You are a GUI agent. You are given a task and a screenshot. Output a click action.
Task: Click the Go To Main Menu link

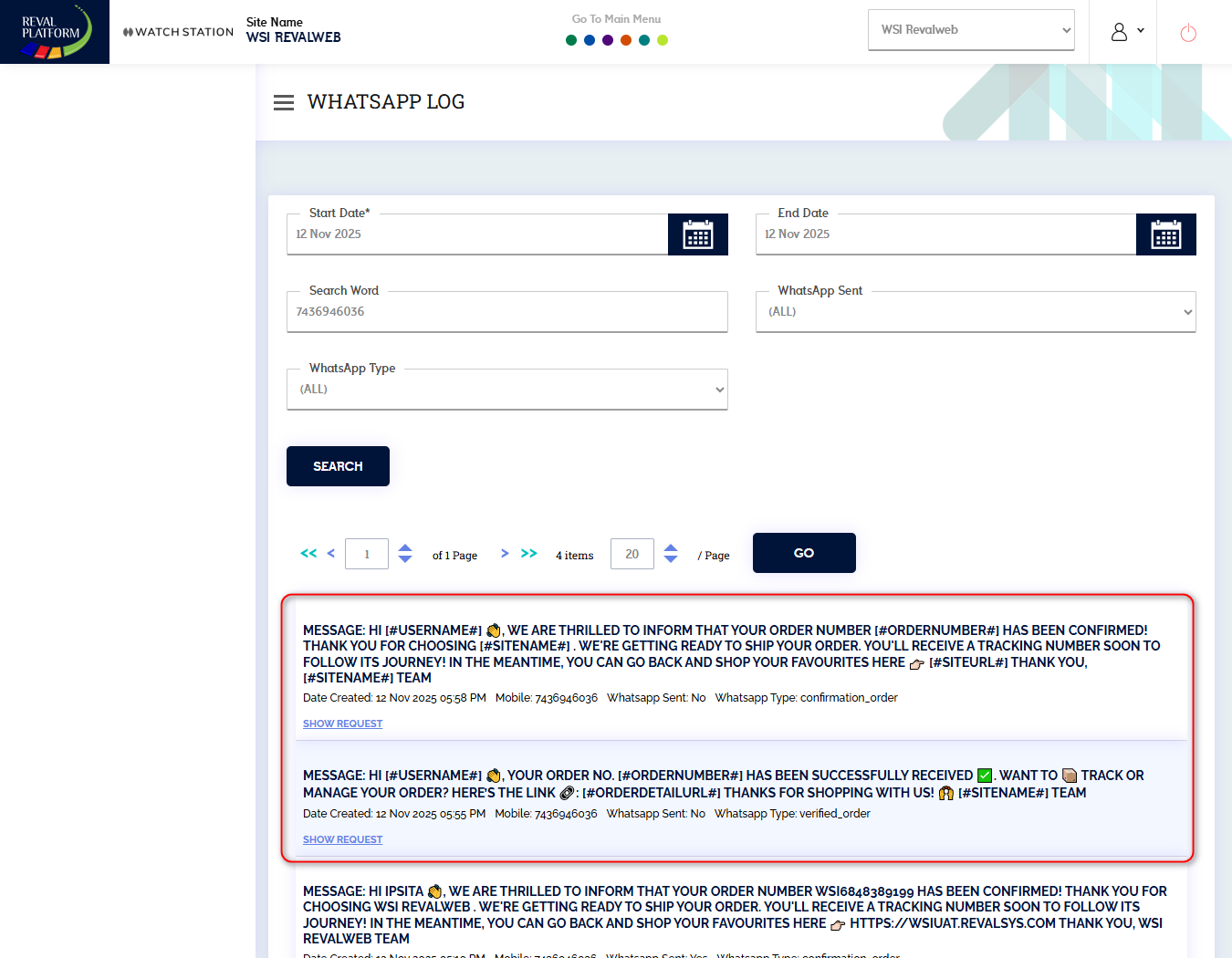coord(616,19)
